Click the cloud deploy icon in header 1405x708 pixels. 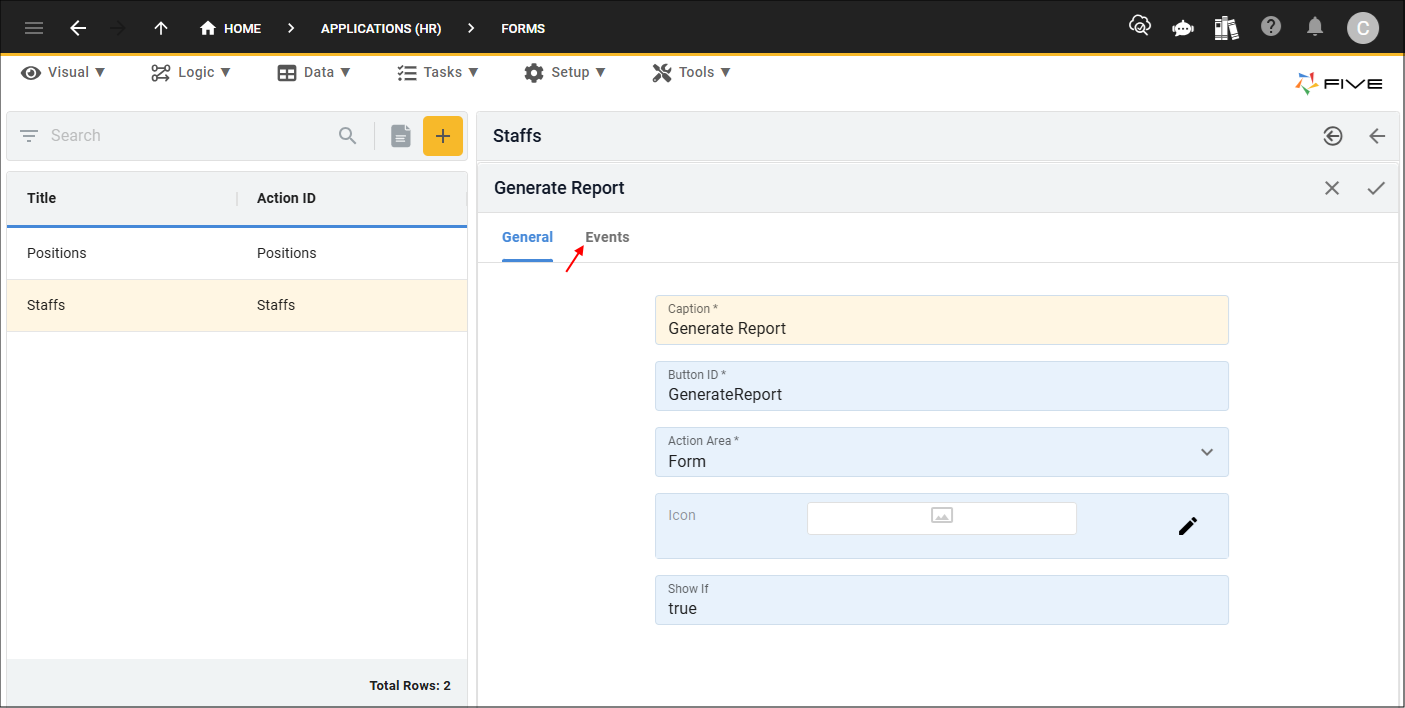(1139, 27)
